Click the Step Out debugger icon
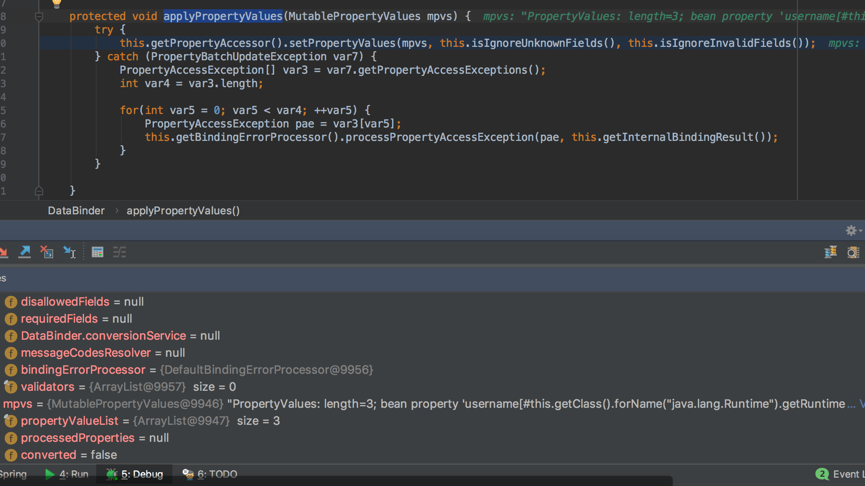The width and height of the screenshot is (865, 486). (24, 252)
